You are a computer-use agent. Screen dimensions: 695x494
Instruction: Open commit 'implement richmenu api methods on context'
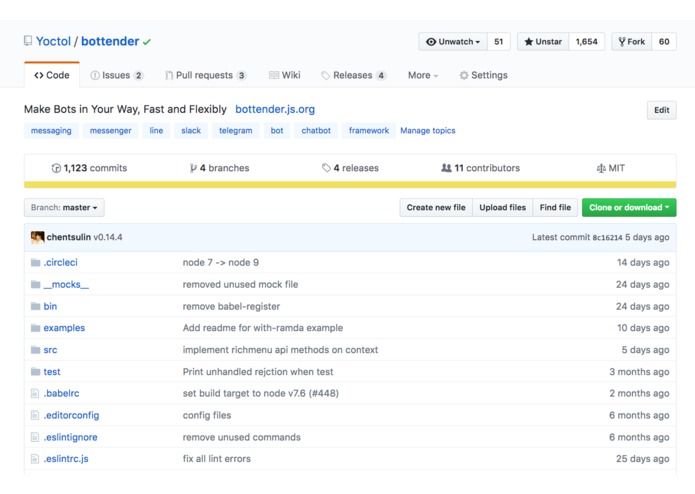pyautogui.click(x=280, y=350)
